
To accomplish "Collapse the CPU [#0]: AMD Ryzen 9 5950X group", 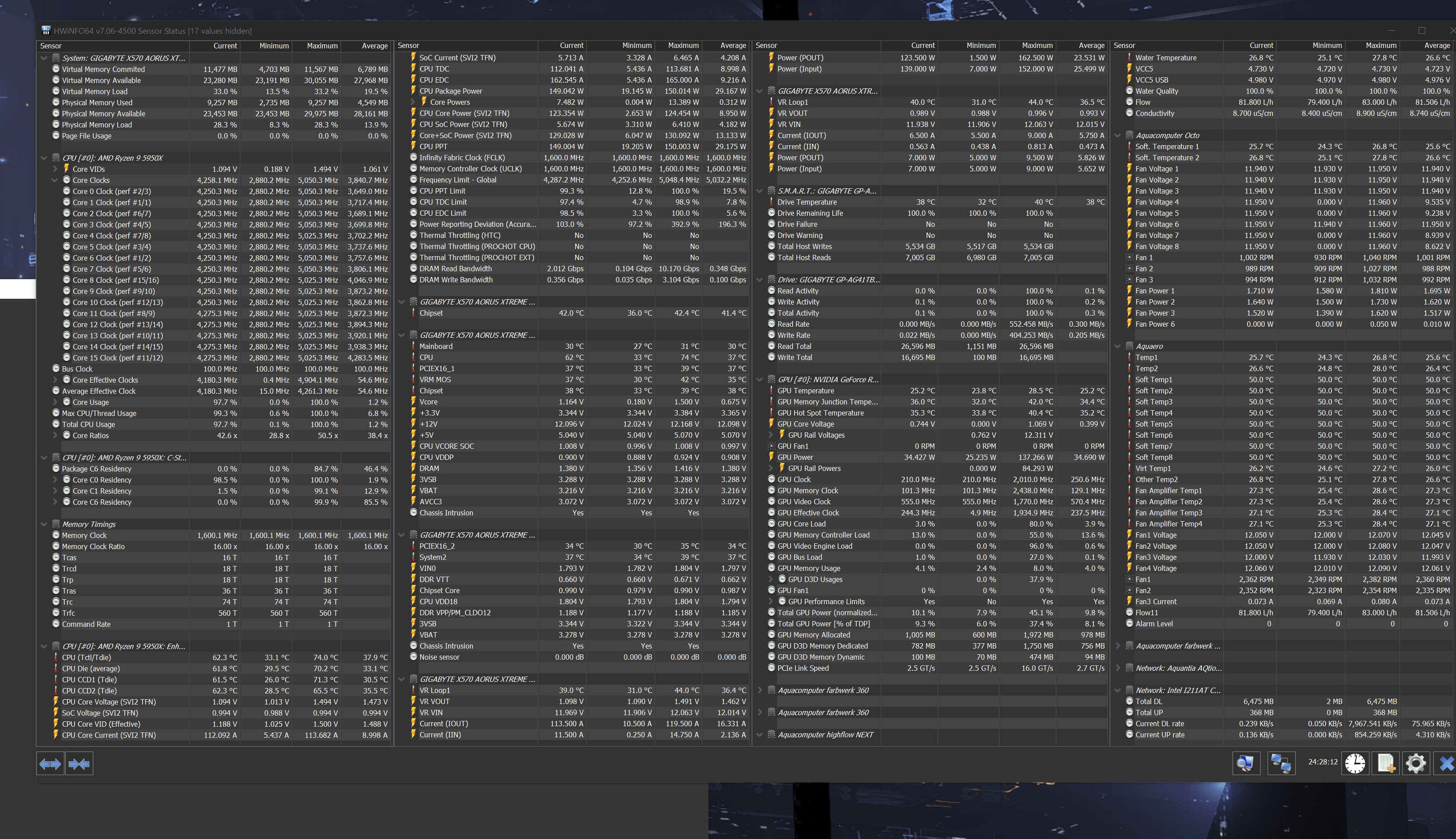I will [44, 158].
